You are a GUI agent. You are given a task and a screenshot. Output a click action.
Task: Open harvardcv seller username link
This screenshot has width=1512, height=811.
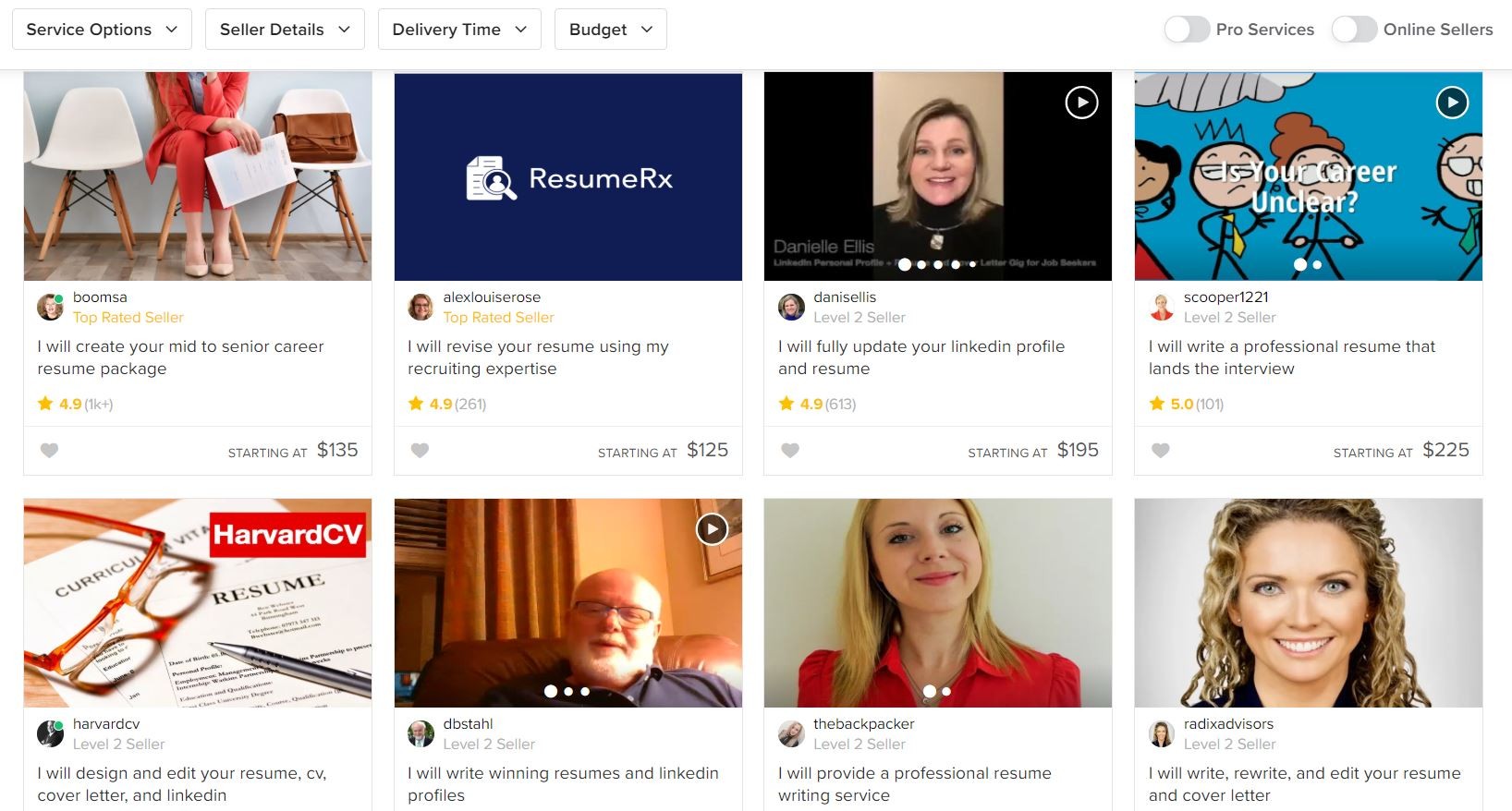point(106,724)
